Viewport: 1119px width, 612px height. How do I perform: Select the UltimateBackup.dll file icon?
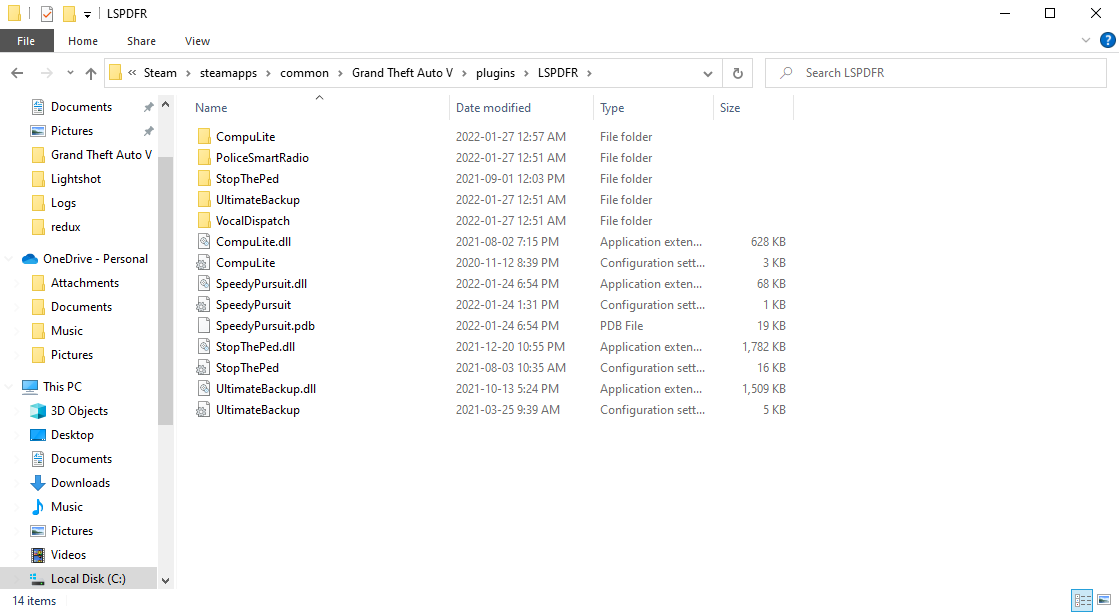click(x=204, y=389)
